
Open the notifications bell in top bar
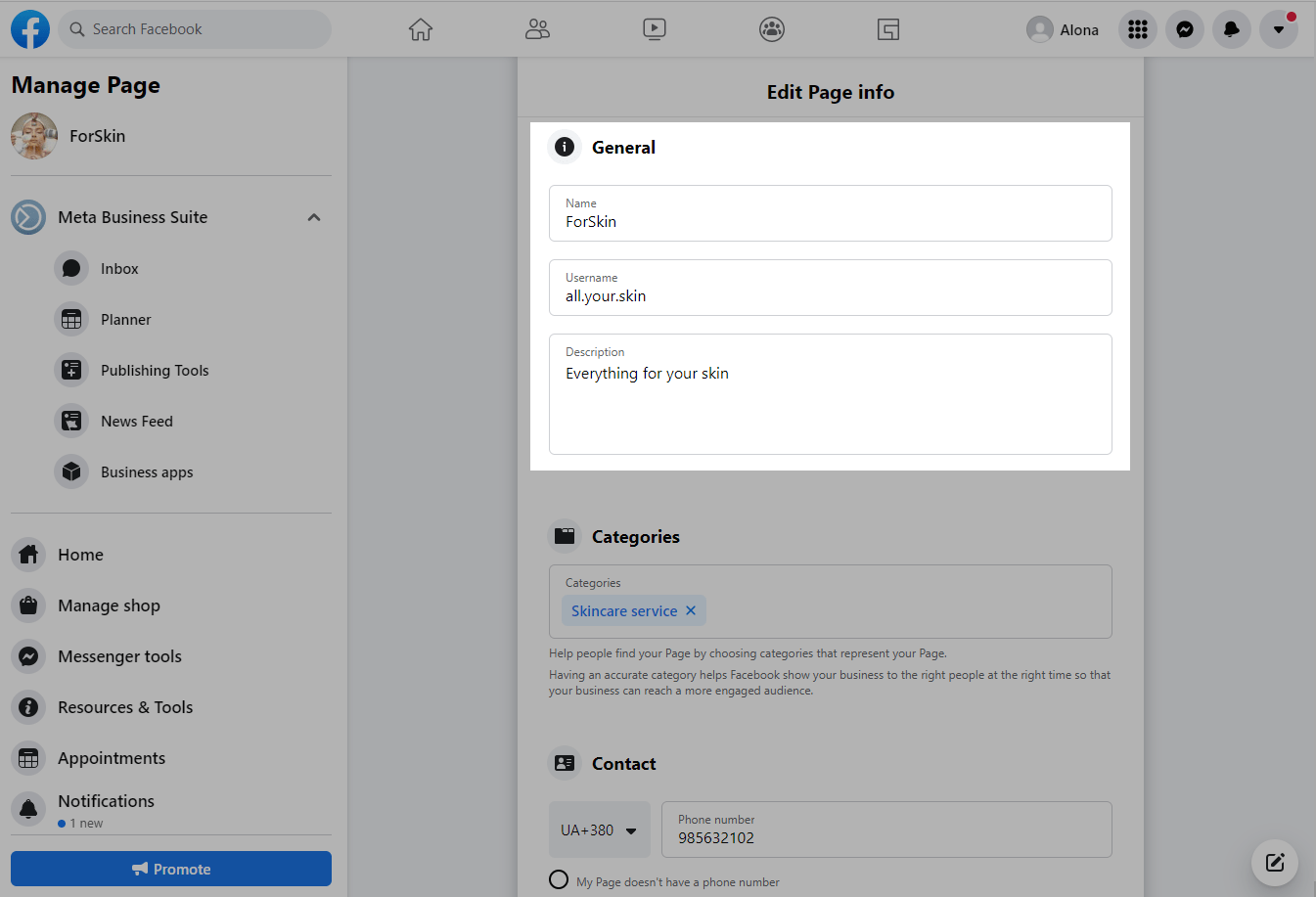tap(1232, 29)
